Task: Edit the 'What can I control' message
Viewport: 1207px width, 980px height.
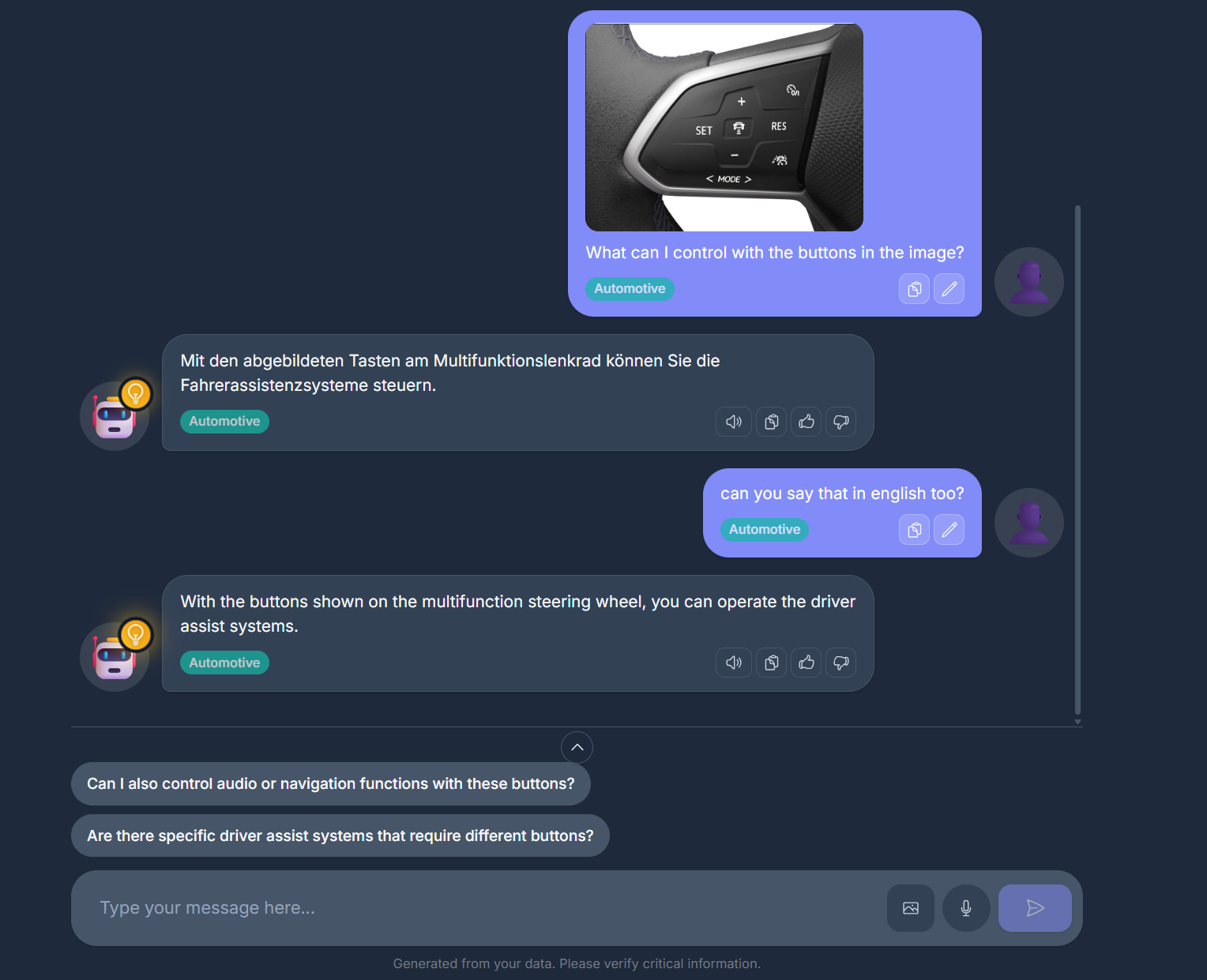Action: 949,289
